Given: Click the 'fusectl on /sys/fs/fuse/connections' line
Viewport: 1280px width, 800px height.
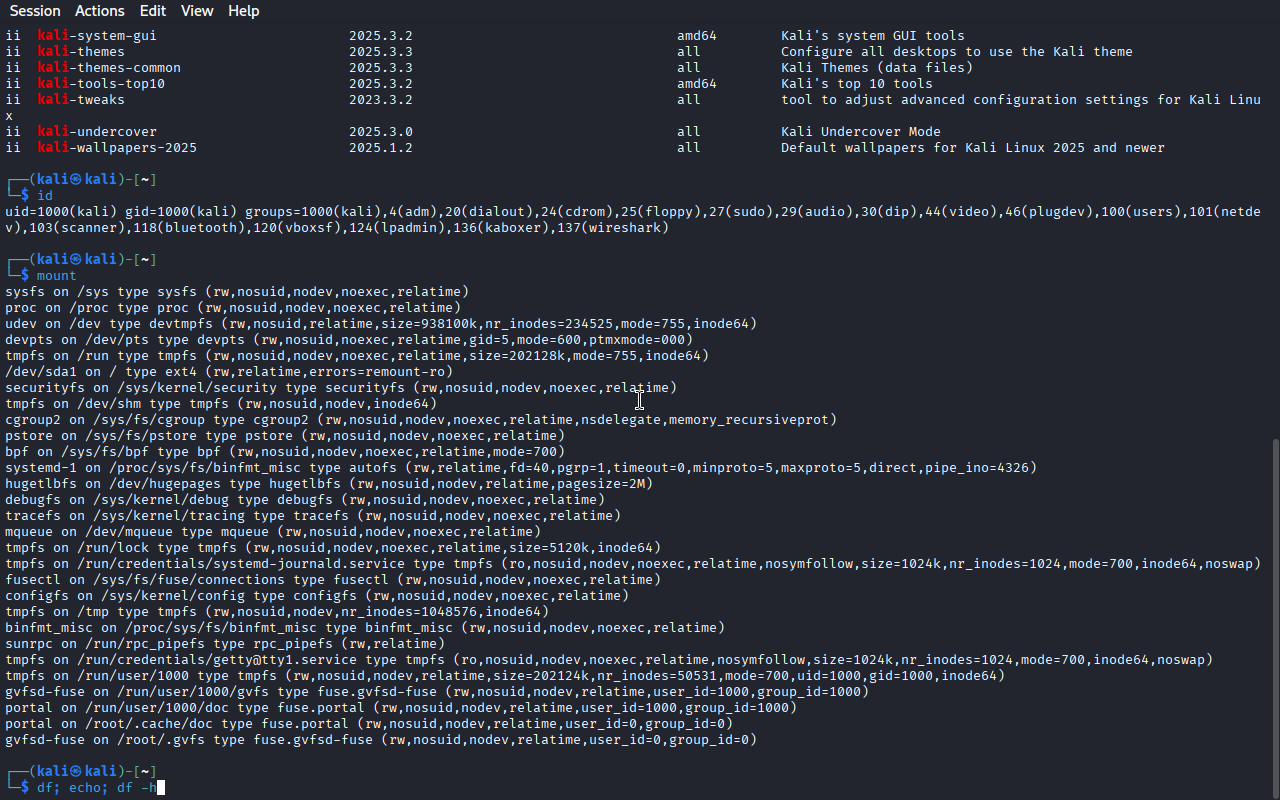Looking at the screenshot, I should click(x=333, y=580).
